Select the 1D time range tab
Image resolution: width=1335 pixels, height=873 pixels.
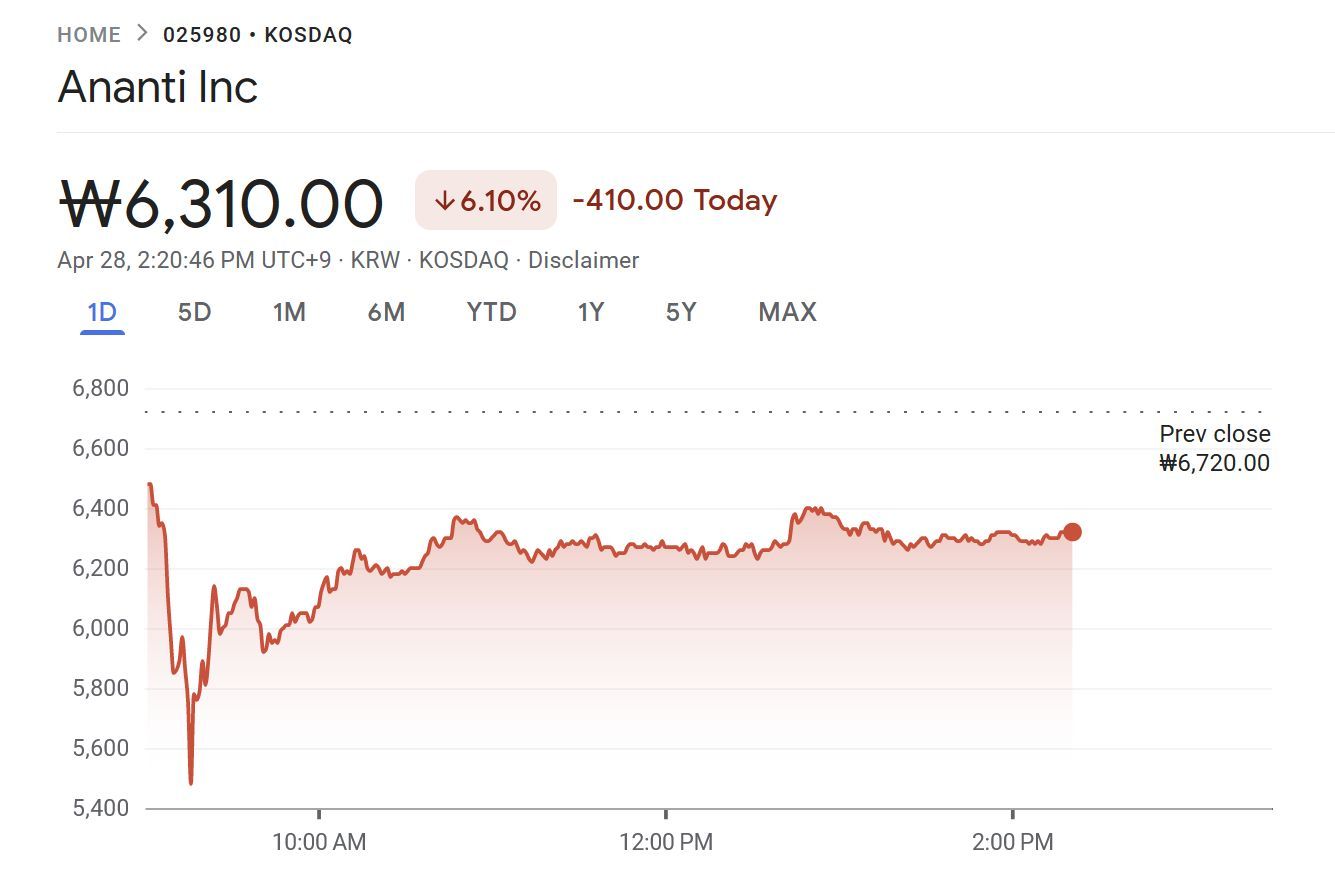coord(102,313)
